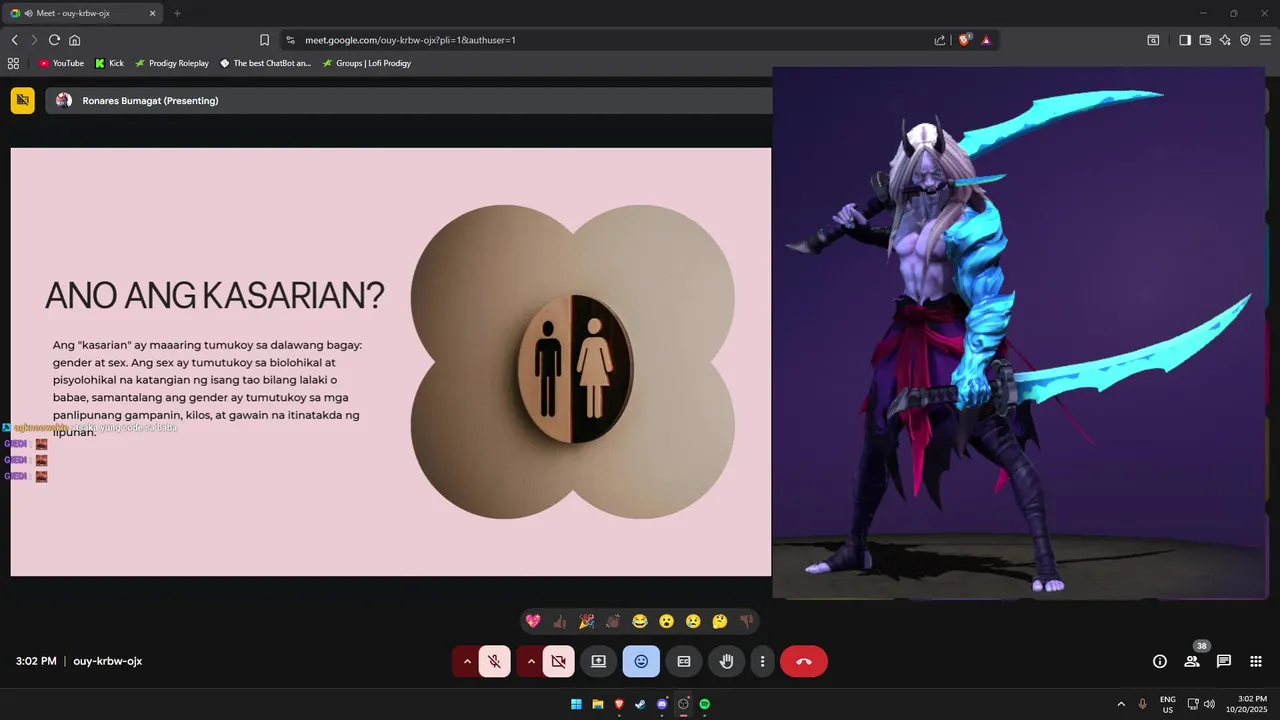Send thumbs down reaction
1280x720 pixels.
pyautogui.click(x=746, y=621)
